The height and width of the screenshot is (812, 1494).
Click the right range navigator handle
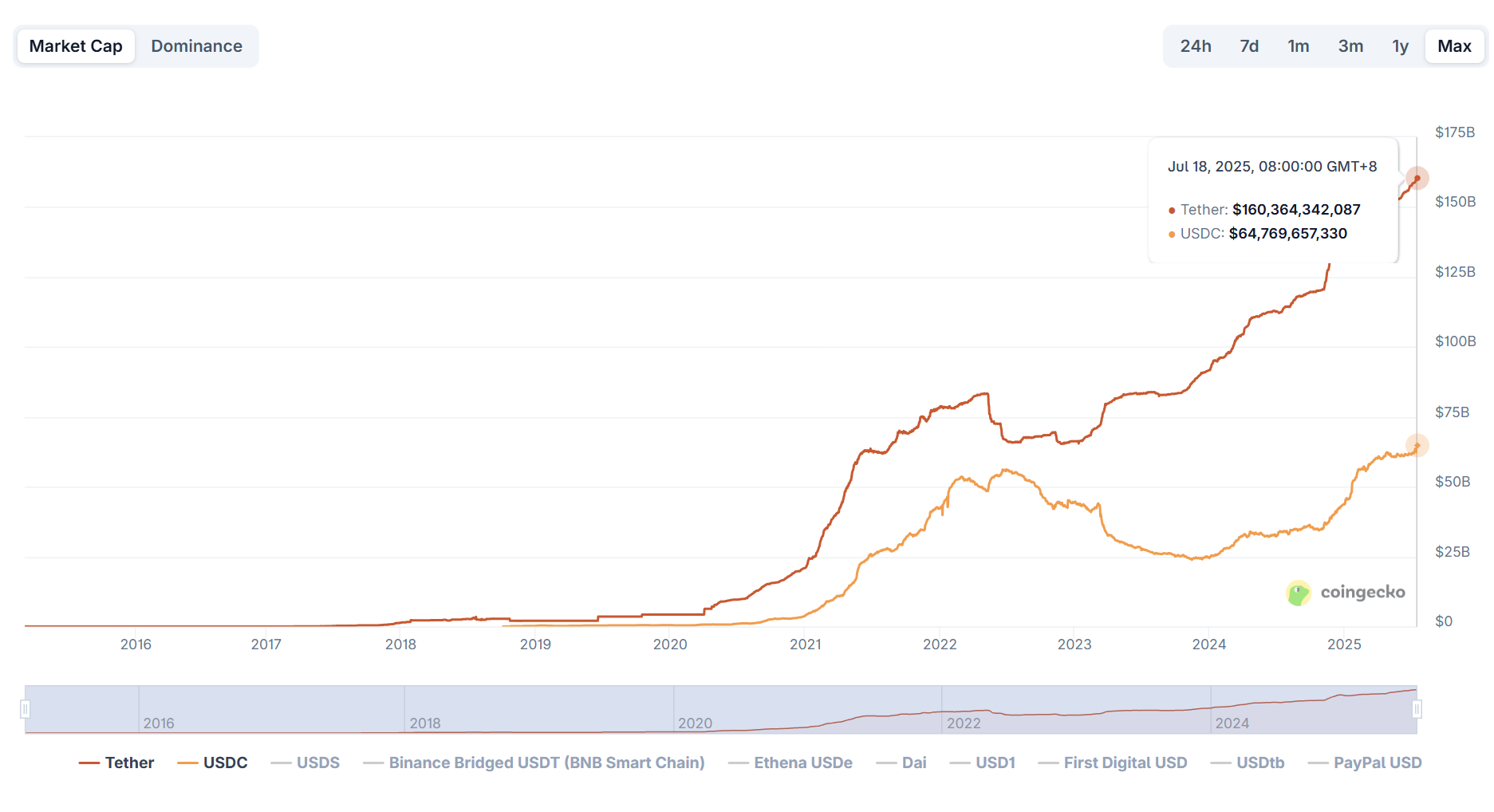(1417, 709)
